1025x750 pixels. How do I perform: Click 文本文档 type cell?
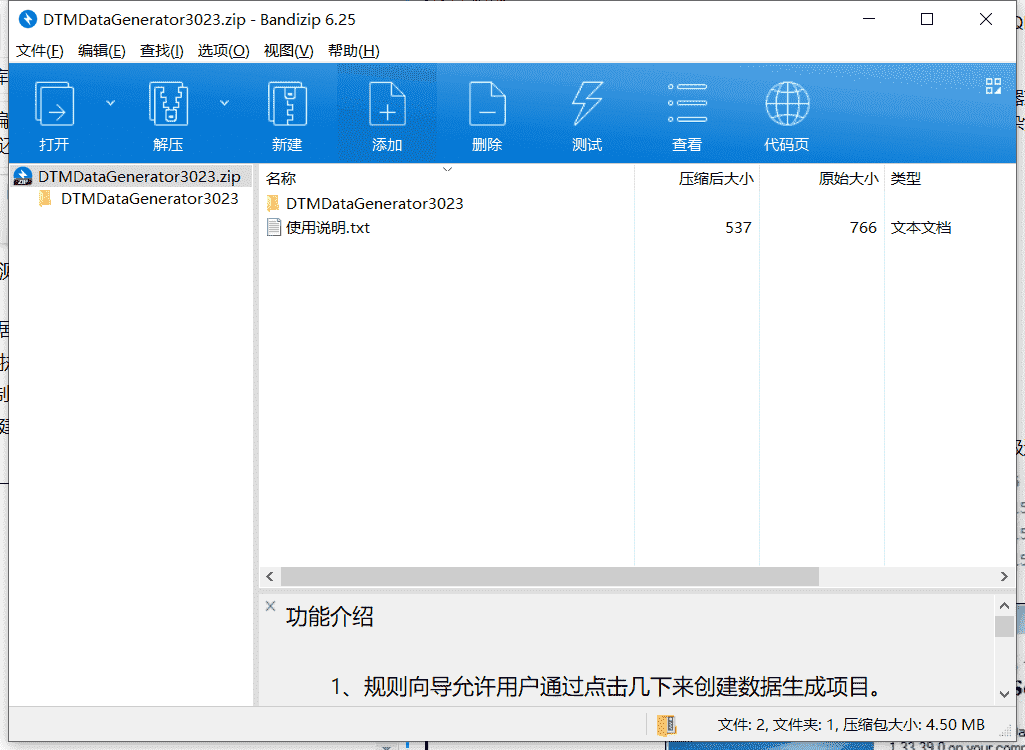(x=920, y=228)
